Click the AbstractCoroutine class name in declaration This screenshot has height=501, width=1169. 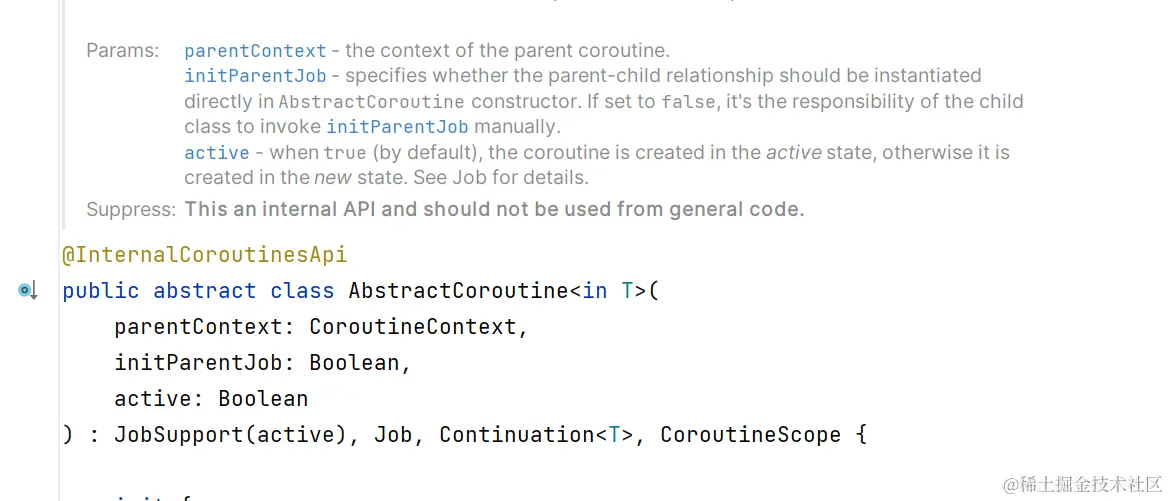458,291
